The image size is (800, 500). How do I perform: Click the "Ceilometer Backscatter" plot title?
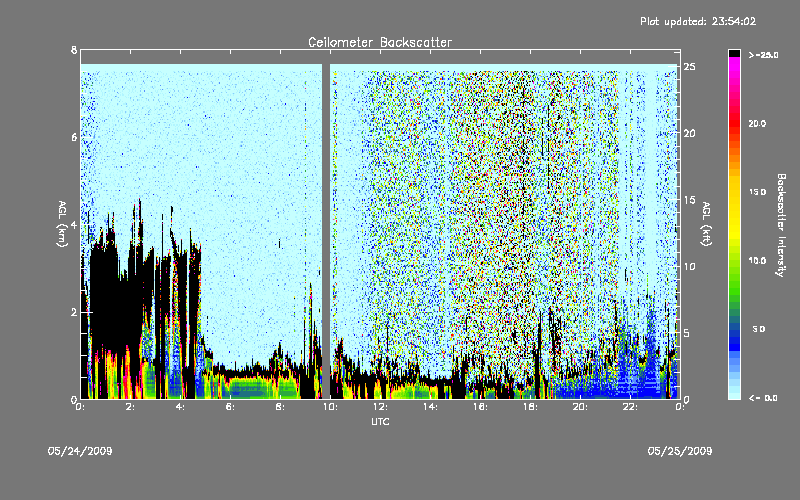pos(380,42)
